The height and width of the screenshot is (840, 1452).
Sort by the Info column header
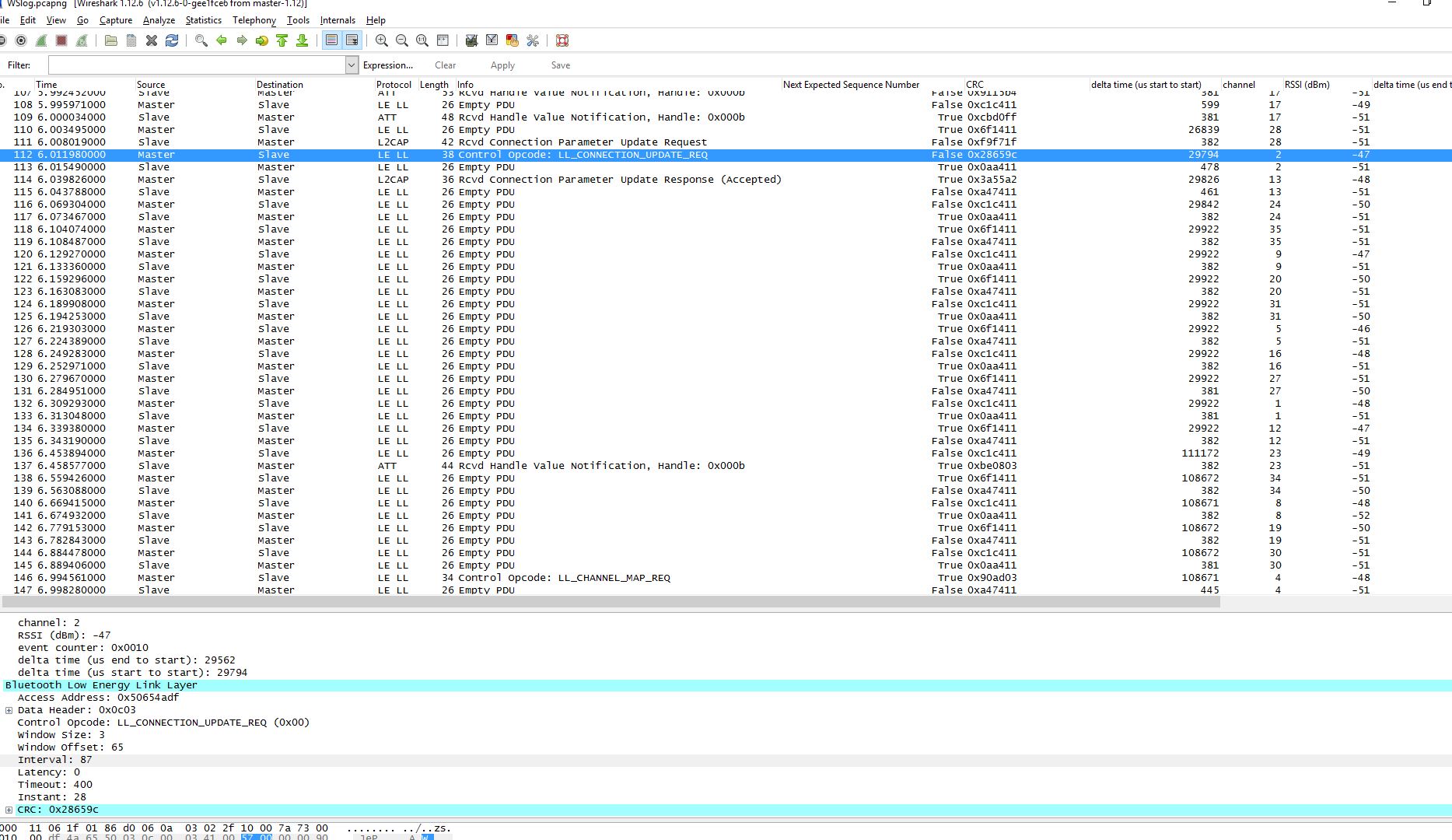[x=618, y=85]
